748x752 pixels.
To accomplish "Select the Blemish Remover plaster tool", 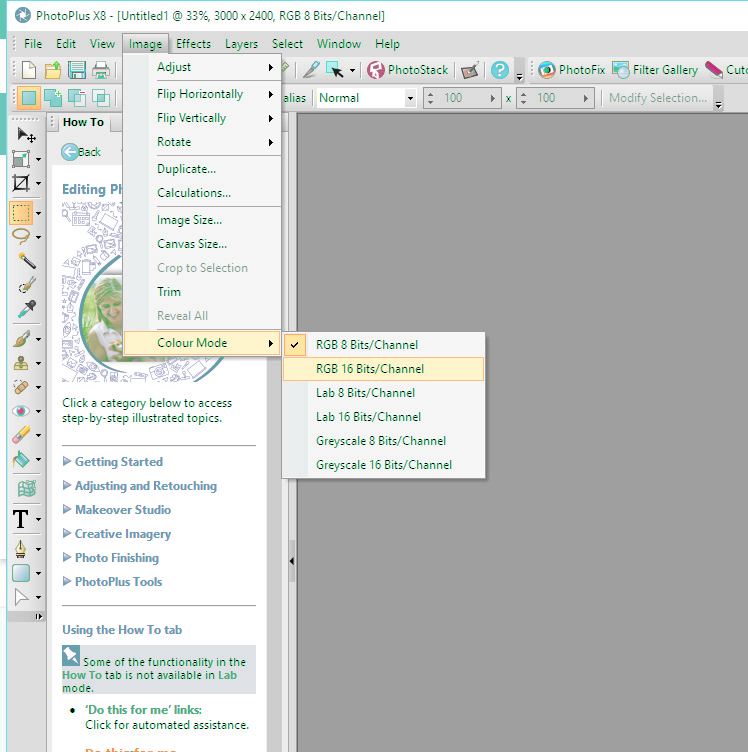I will 22,387.
